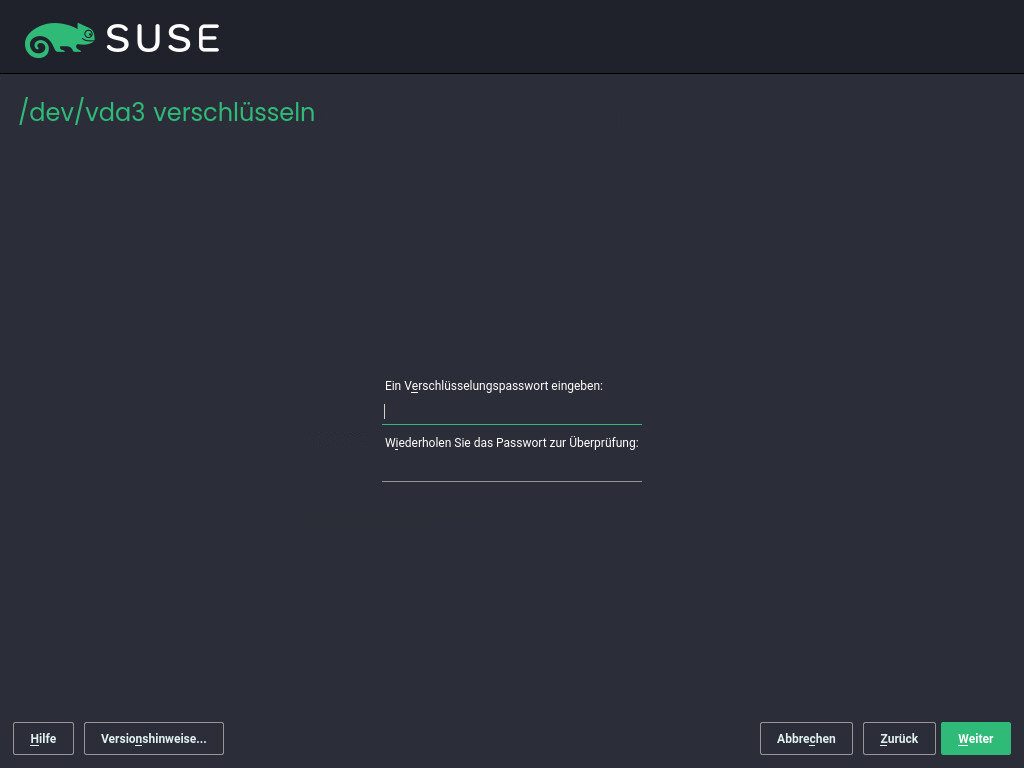Click the underlined 'H' of the Hilfe button
The height and width of the screenshot is (768, 1024).
[x=34, y=739]
